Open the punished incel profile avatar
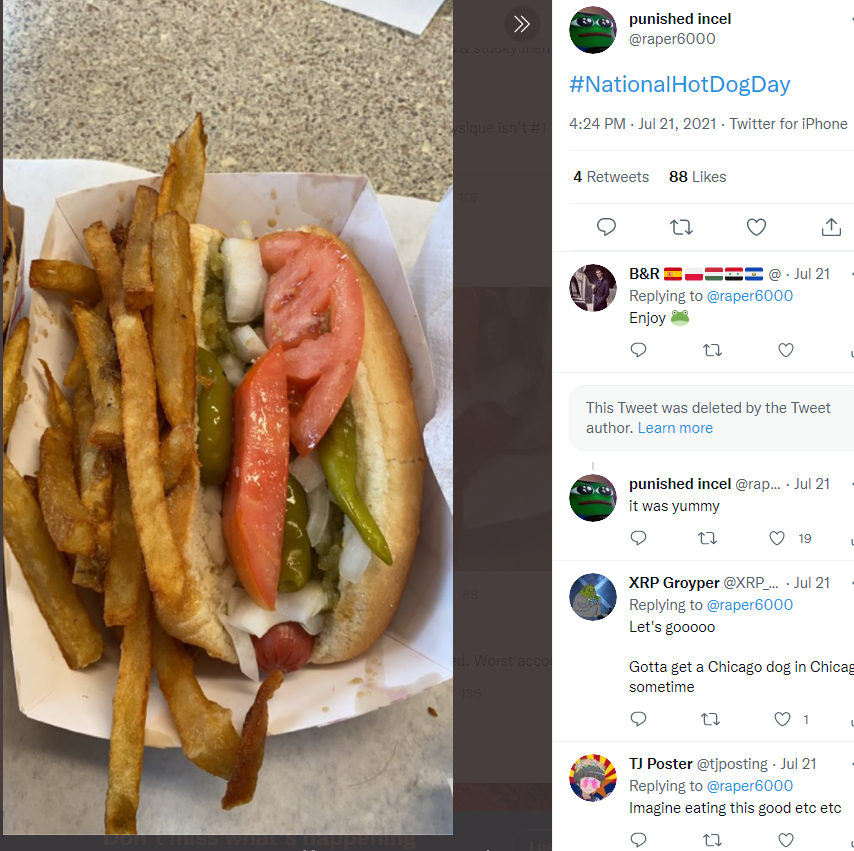 [x=593, y=30]
